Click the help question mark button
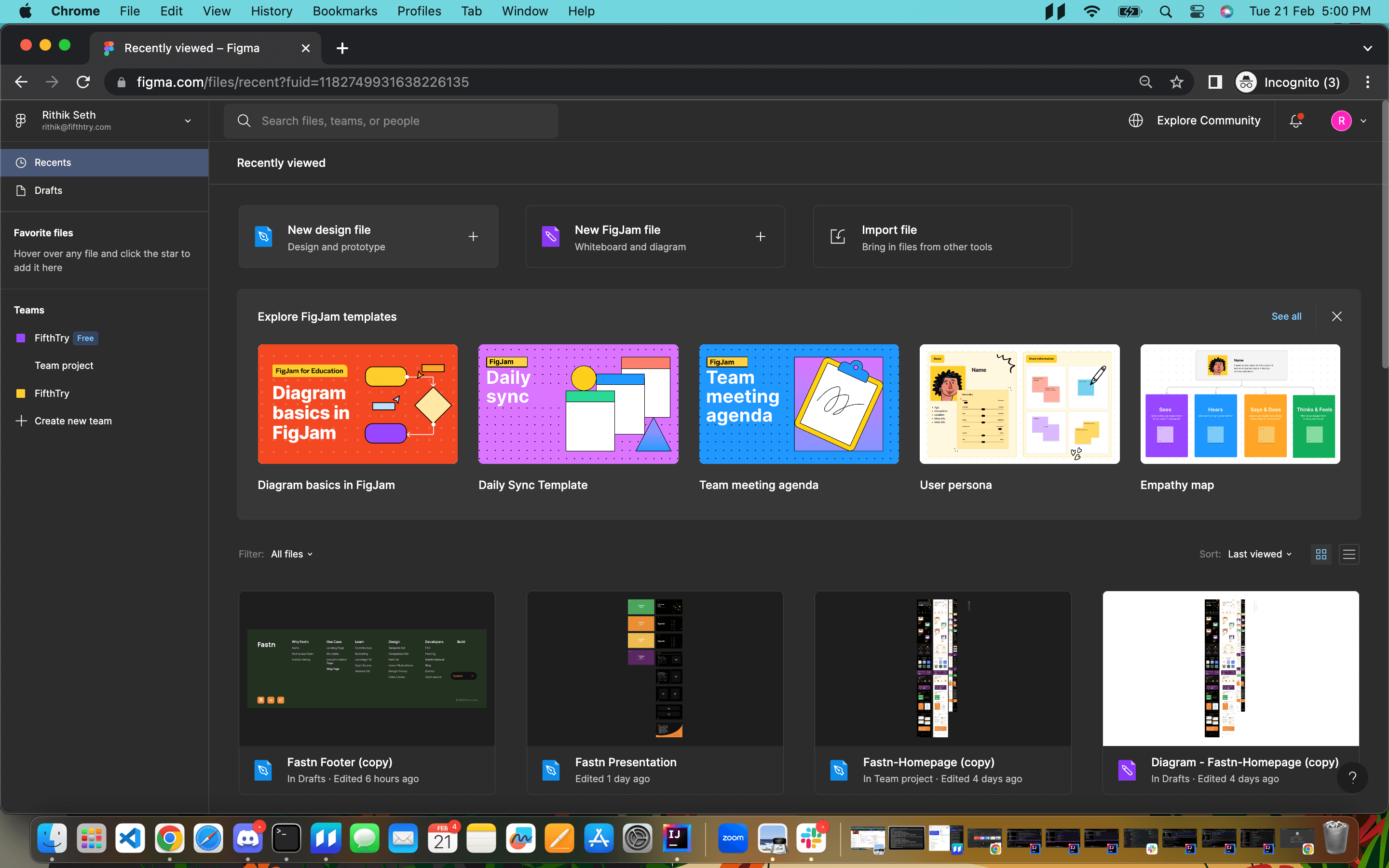The image size is (1389, 868). [1352, 777]
